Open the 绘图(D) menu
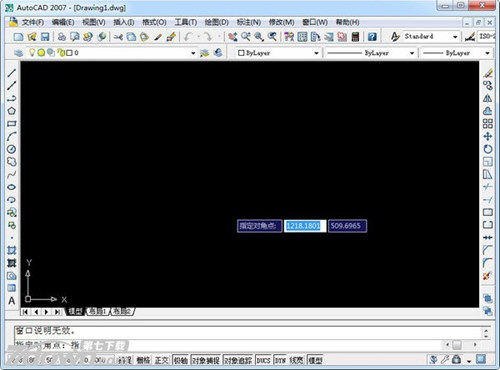This screenshot has width=500, height=370. [217, 22]
